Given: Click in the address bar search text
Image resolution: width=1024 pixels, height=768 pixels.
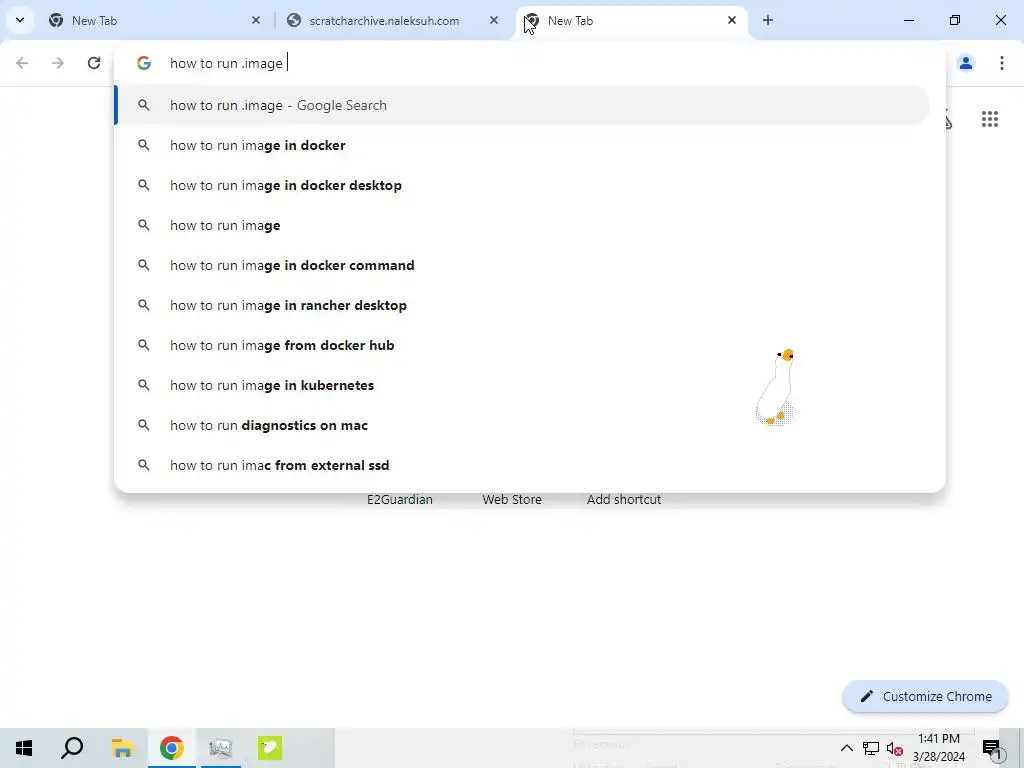Looking at the screenshot, I should pos(227,63).
